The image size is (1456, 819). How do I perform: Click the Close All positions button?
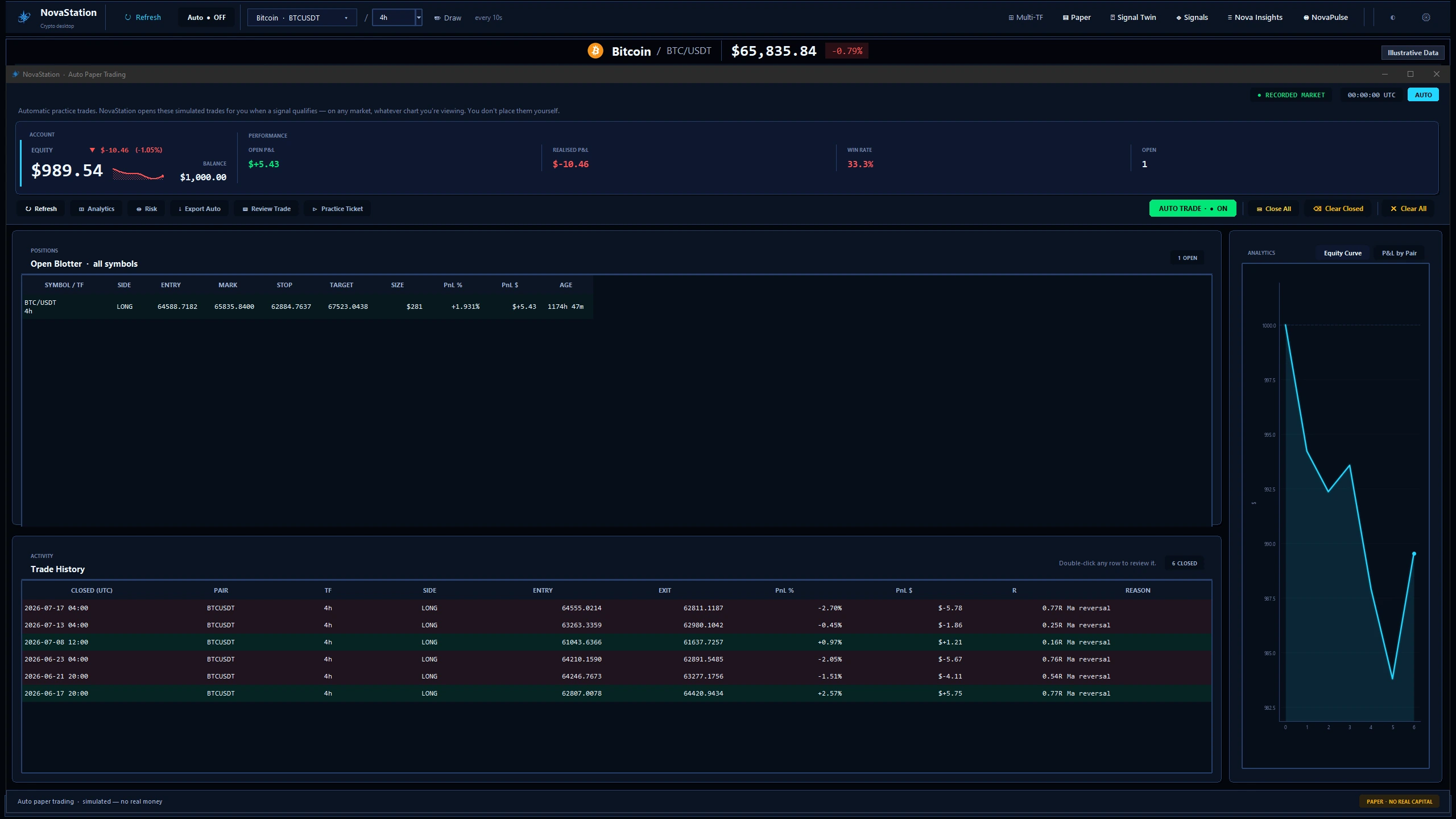1273,209
